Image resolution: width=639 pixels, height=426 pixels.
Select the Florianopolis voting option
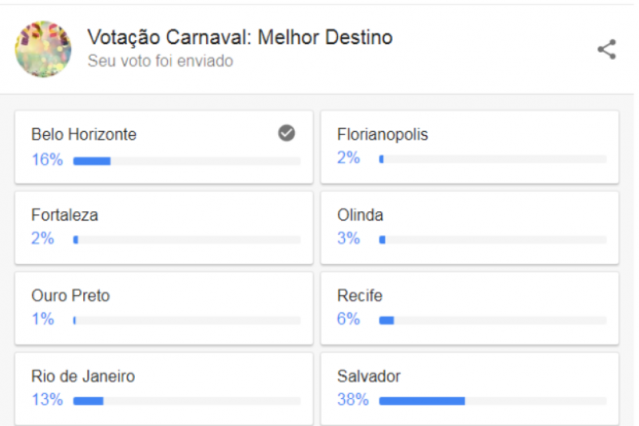[x=470, y=147]
